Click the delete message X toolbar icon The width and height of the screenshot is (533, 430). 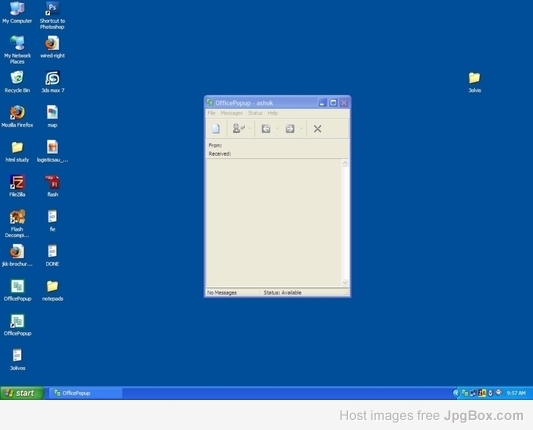(317, 129)
